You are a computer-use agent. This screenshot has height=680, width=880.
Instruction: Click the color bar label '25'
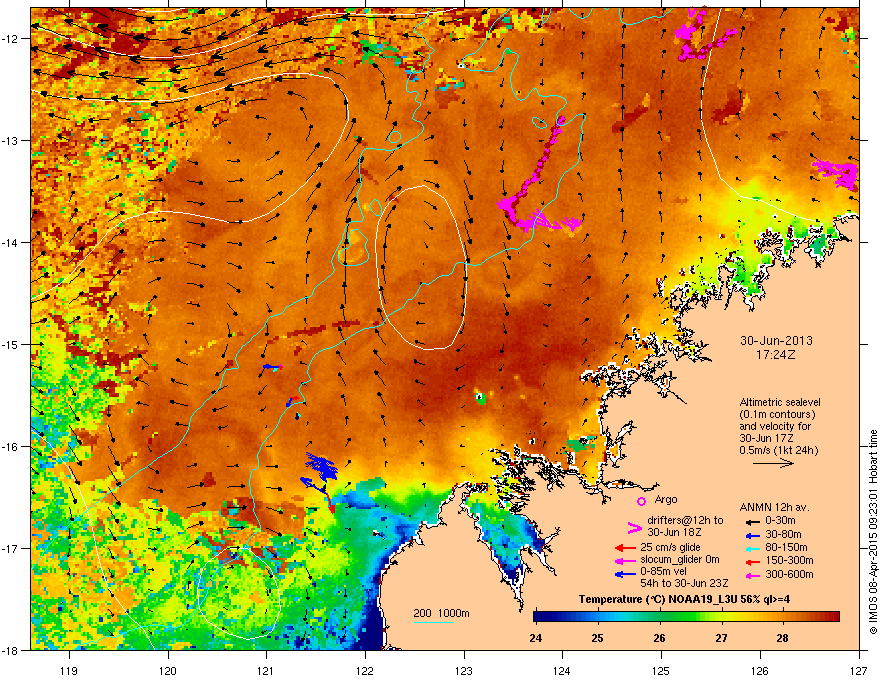click(x=598, y=638)
